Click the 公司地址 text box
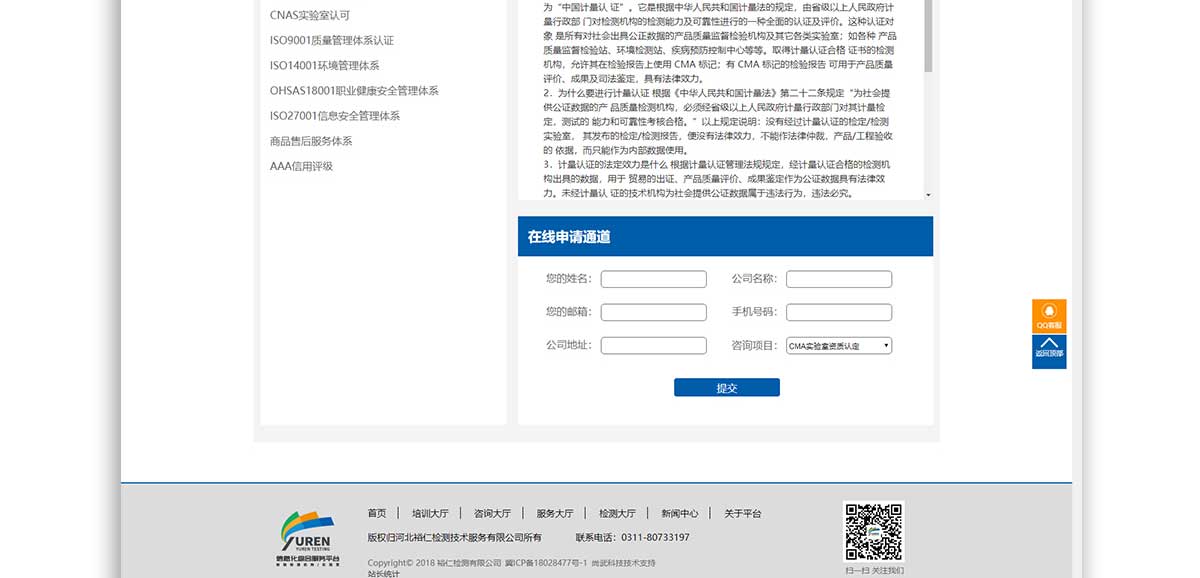This screenshot has width=1200, height=578. point(653,346)
